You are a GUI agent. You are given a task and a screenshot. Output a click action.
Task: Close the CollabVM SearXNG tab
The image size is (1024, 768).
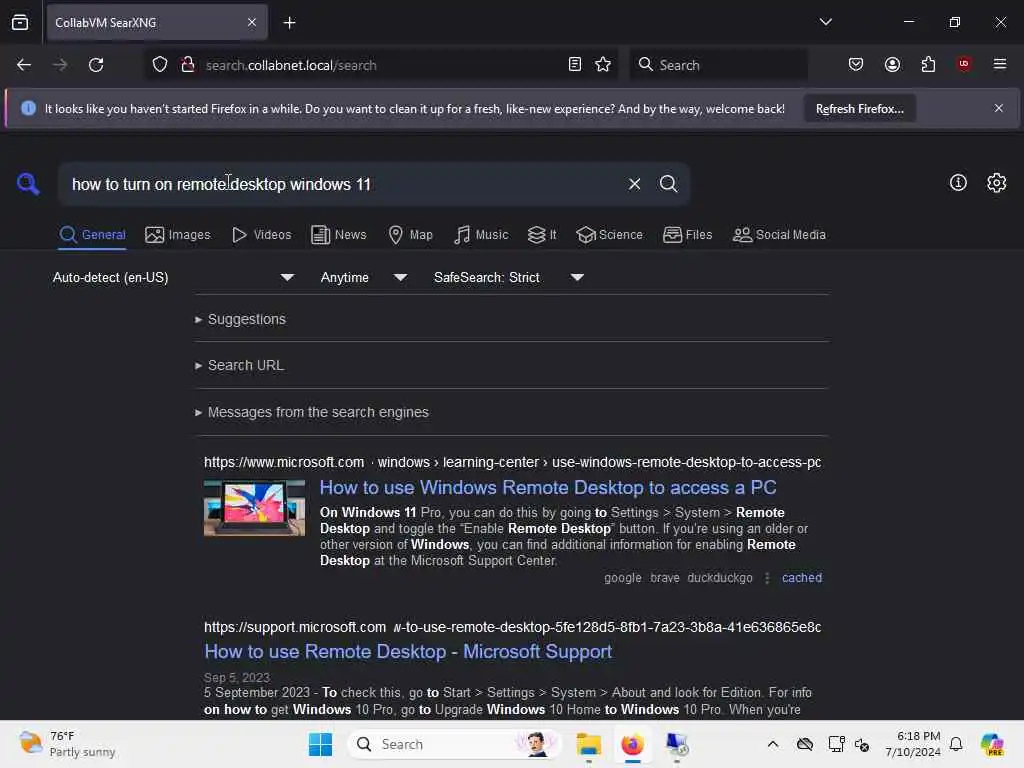tap(252, 23)
